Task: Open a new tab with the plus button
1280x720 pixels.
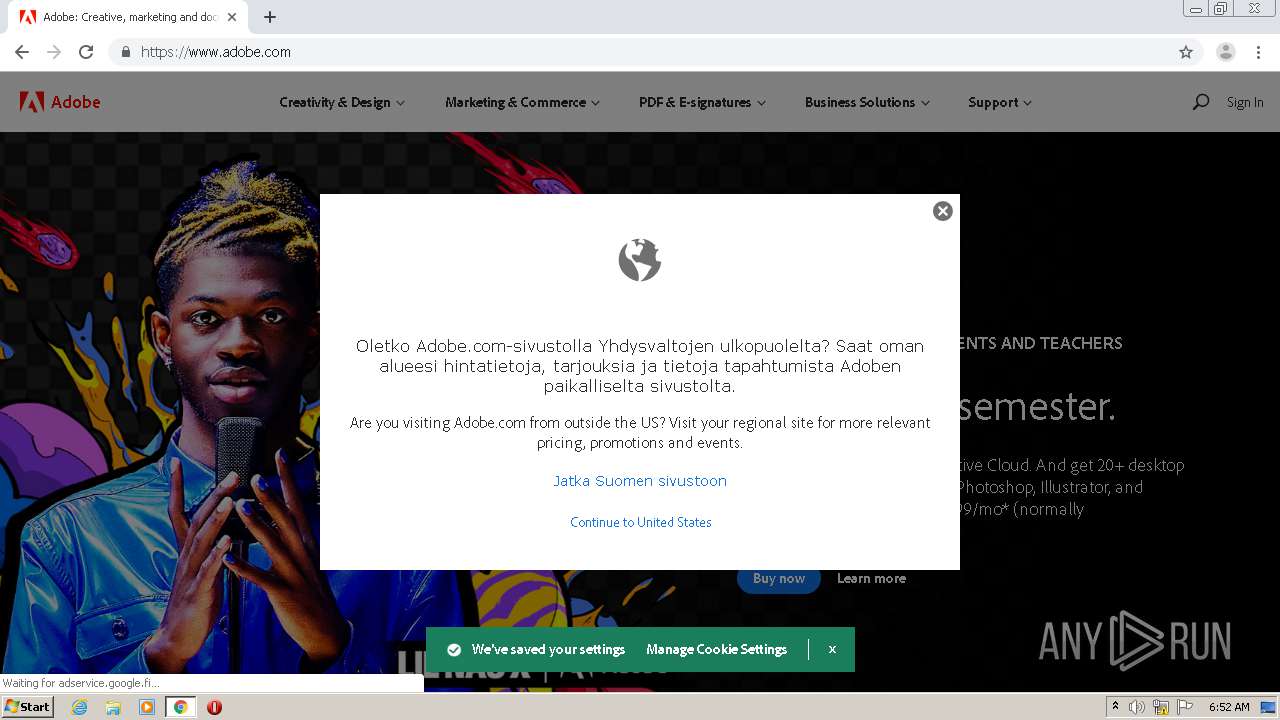Action: tap(270, 17)
